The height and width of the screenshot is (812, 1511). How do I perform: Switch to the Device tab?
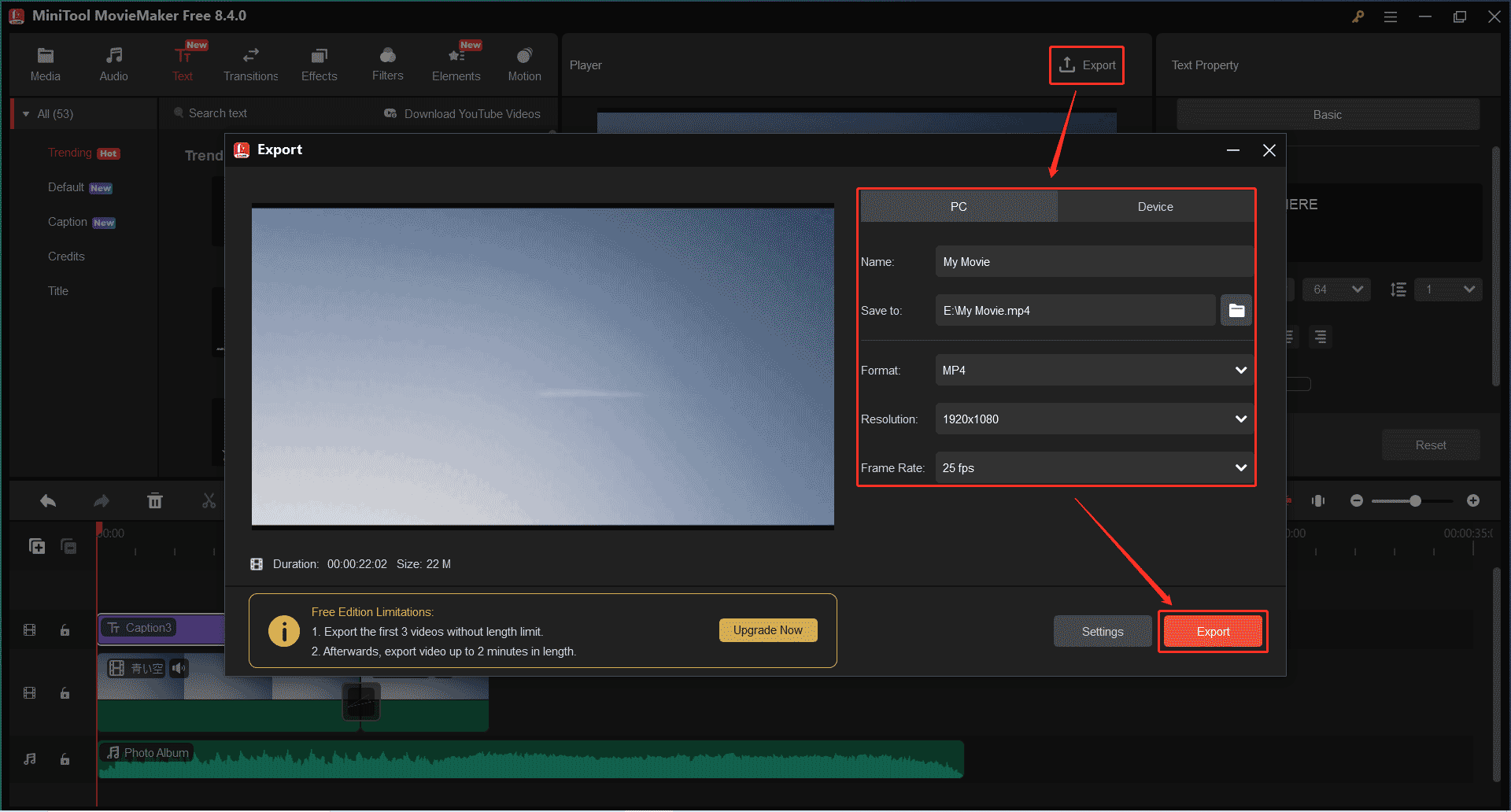point(1155,206)
